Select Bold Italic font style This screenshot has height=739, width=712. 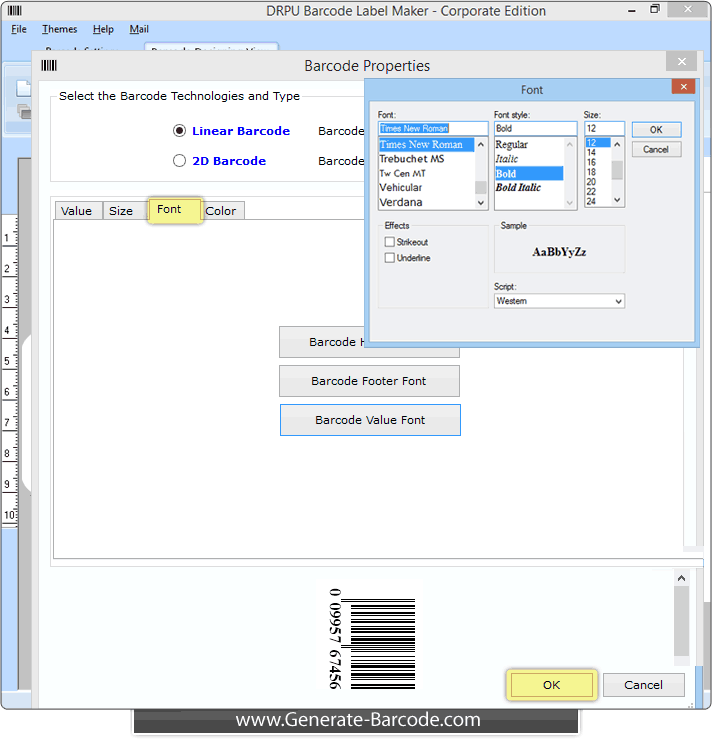point(518,188)
